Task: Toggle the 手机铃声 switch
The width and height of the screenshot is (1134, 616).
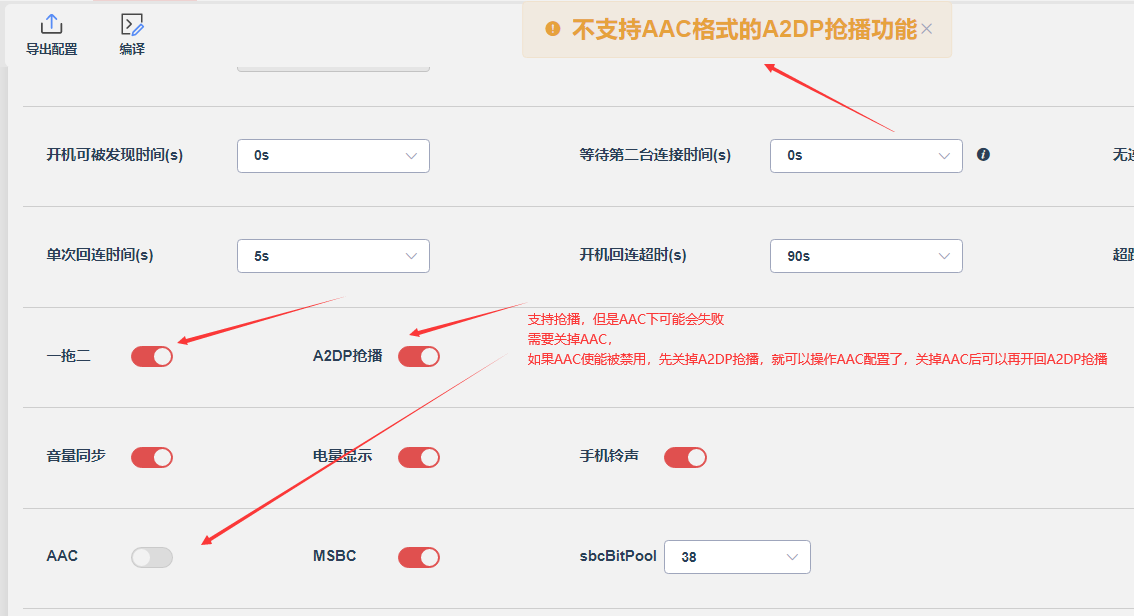Action: (685, 457)
